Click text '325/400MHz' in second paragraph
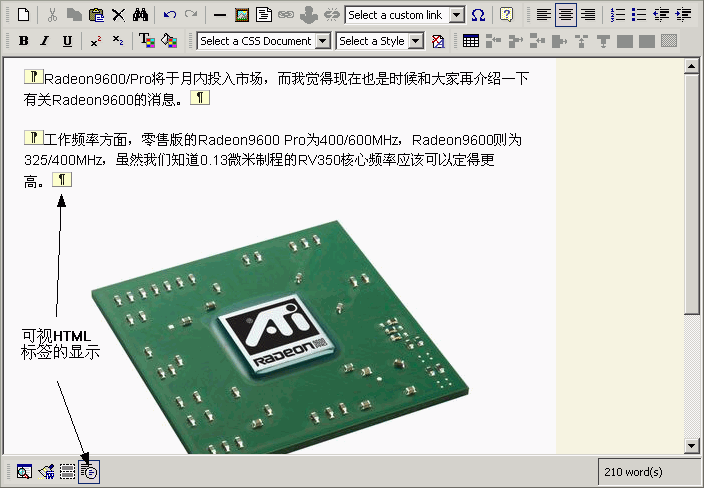The image size is (704, 488). [63, 160]
